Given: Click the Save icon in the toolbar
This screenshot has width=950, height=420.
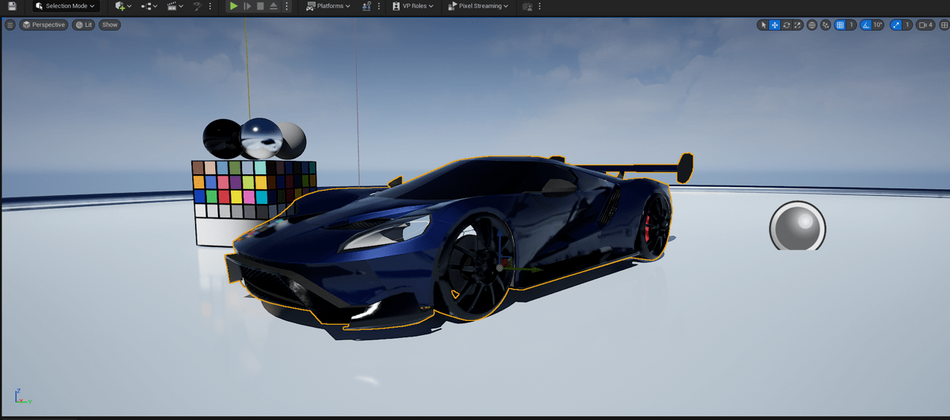Looking at the screenshot, I should [x=12, y=6].
